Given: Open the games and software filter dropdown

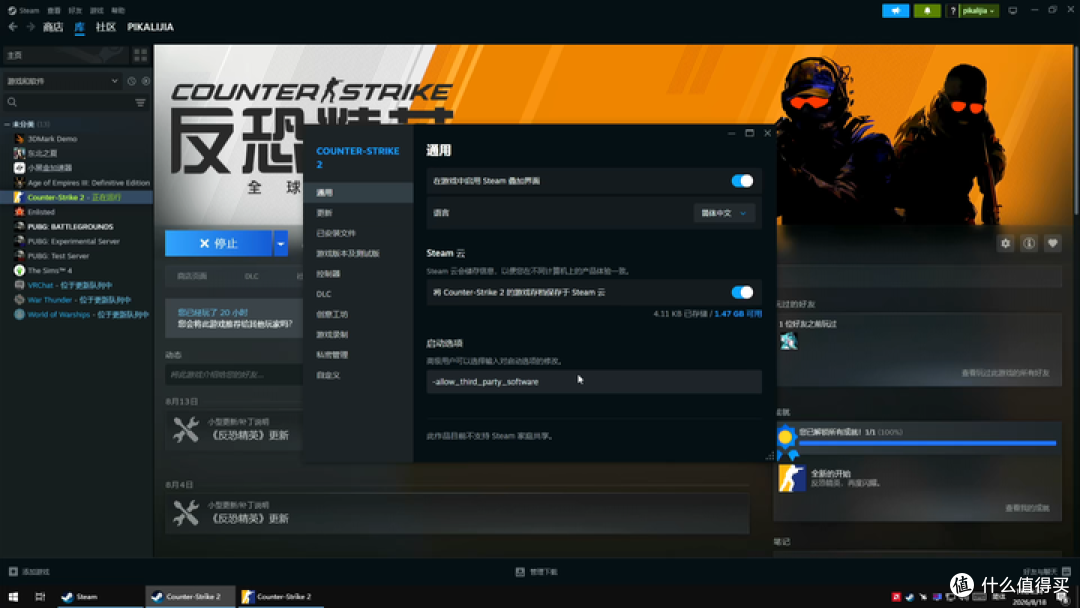Looking at the screenshot, I should (x=62, y=81).
